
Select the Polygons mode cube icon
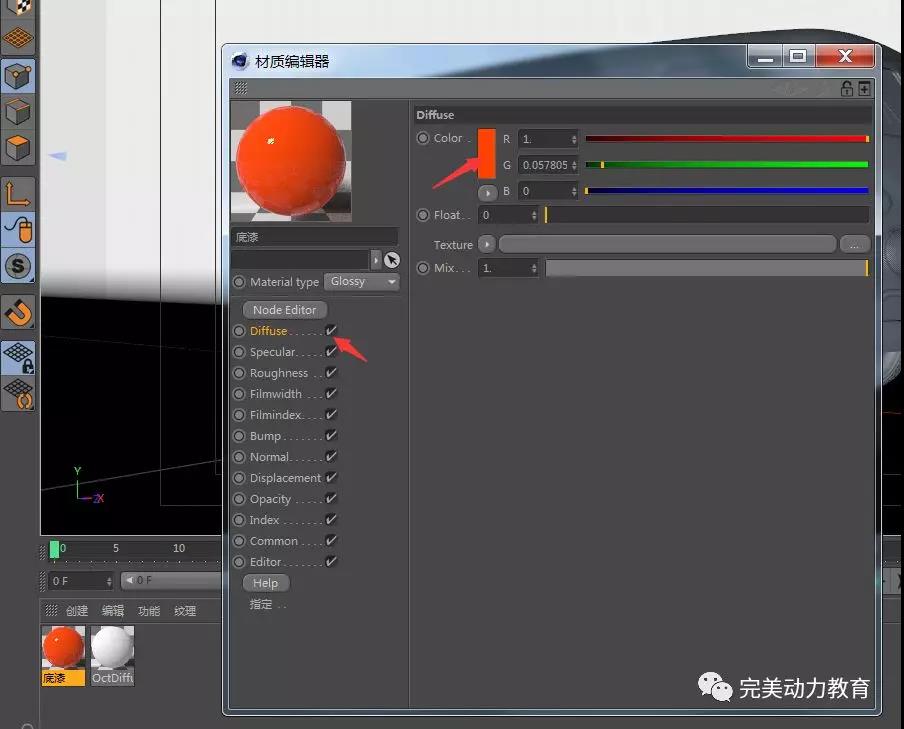(18, 149)
